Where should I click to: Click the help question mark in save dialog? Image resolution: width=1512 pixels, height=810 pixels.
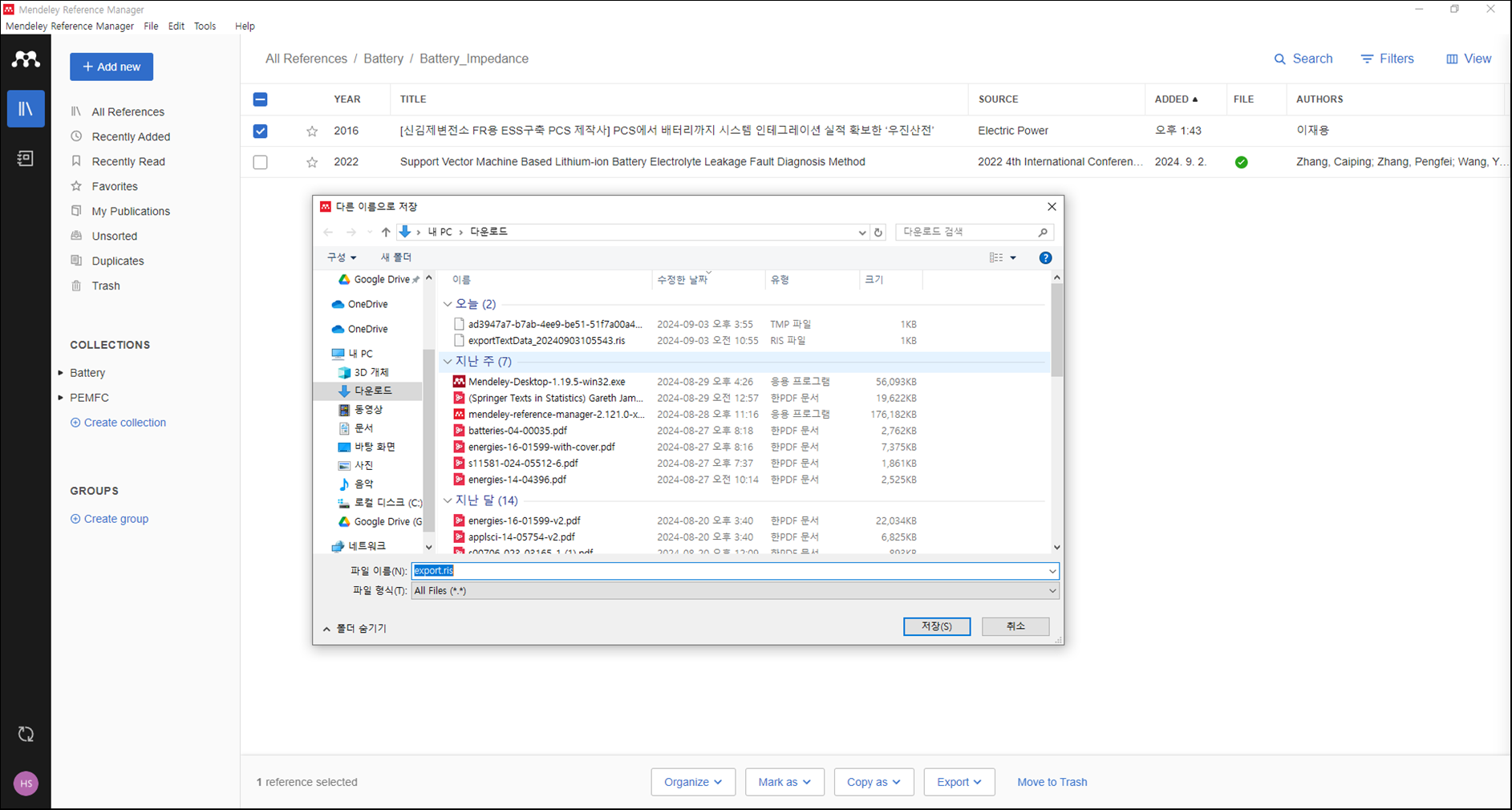coord(1045,257)
